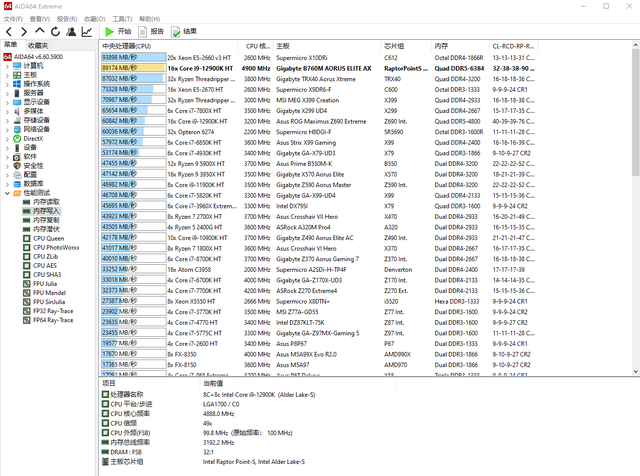Select the 网络设备 network tree icon

click(x=17, y=129)
